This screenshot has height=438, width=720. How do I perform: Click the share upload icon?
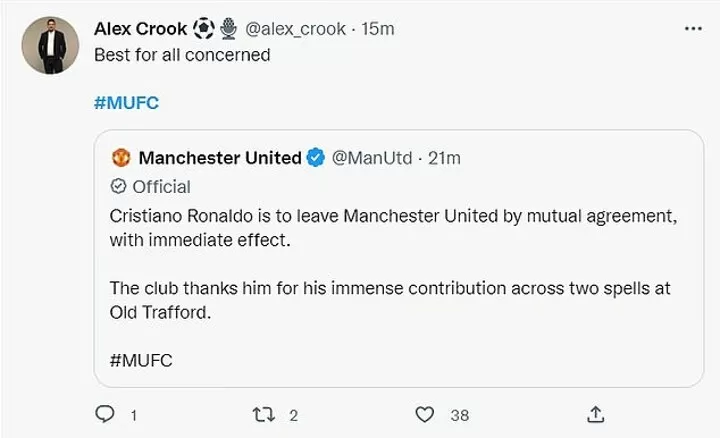tap(594, 414)
